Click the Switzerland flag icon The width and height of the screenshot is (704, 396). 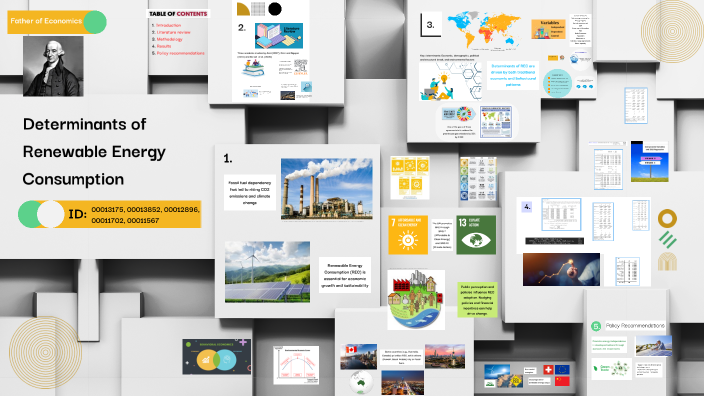pos(548,370)
